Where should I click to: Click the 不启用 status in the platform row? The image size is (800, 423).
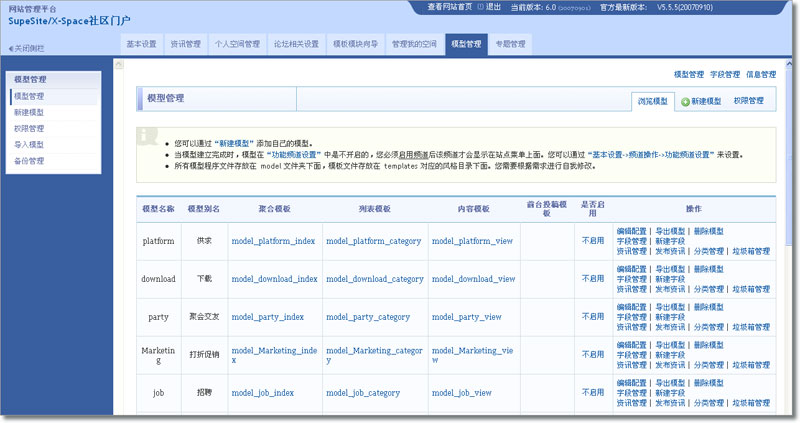coord(592,241)
